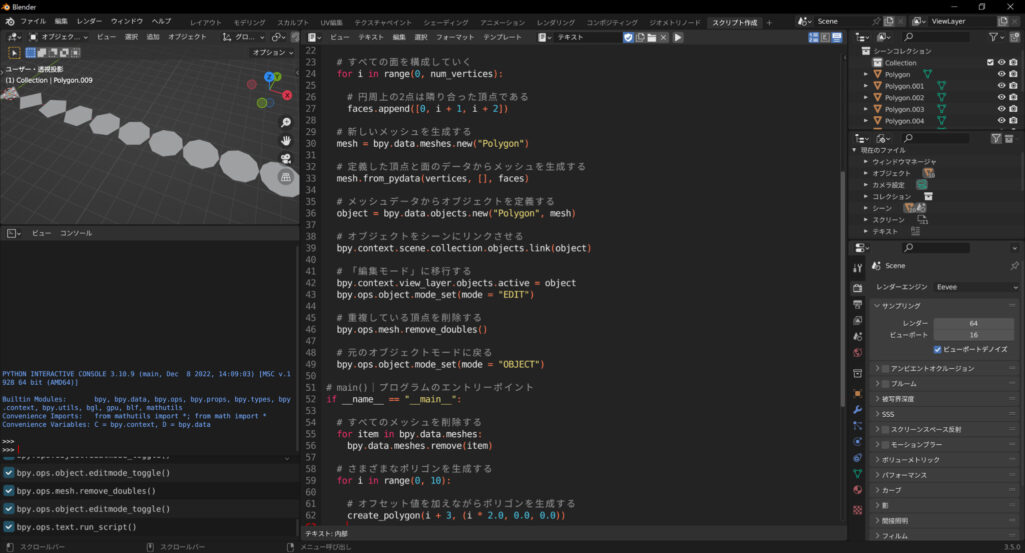Toggle the viewport camera view gizmo
The height and width of the screenshot is (553, 1025).
coord(286,159)
